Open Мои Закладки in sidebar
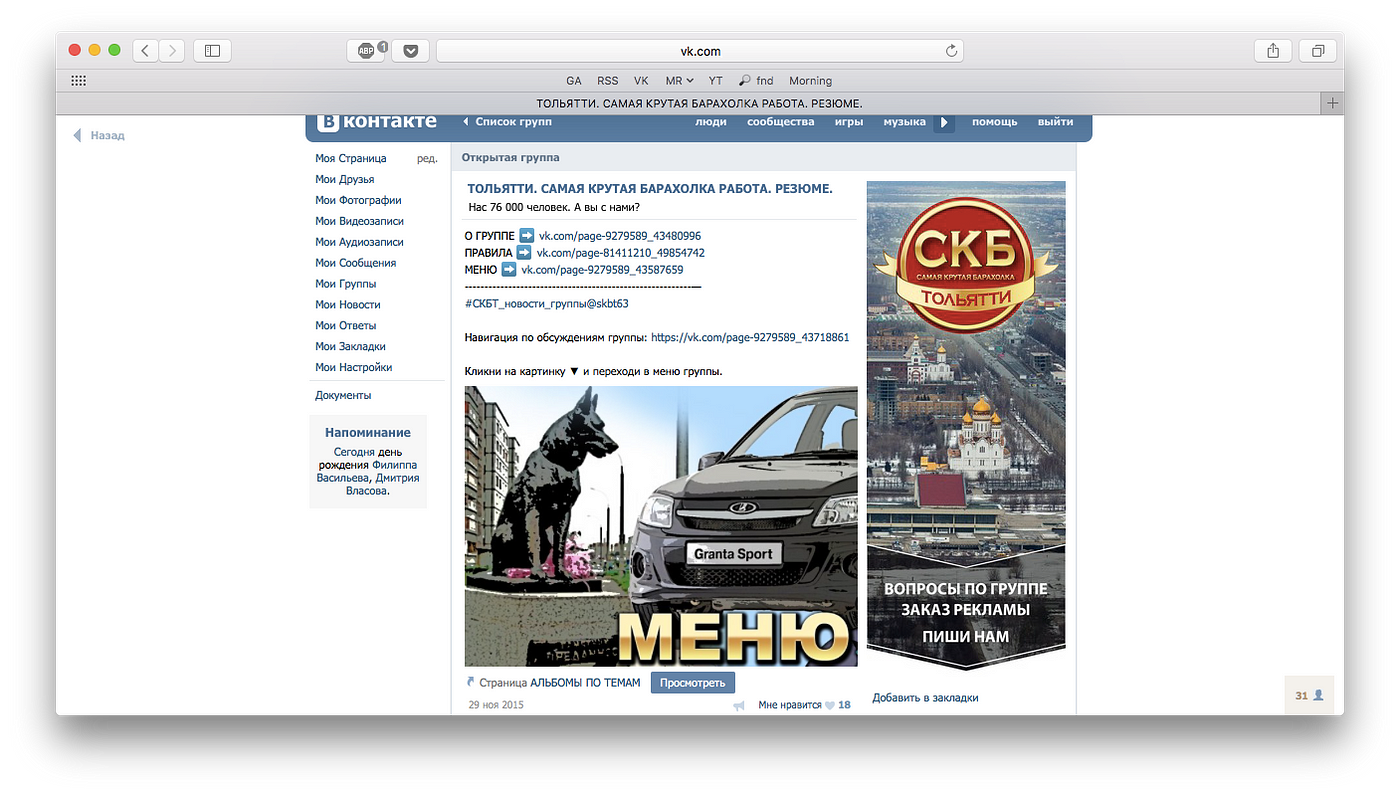Image resolution: width=1400 pixels, height=795 pixels. click(x=350, y=347)
